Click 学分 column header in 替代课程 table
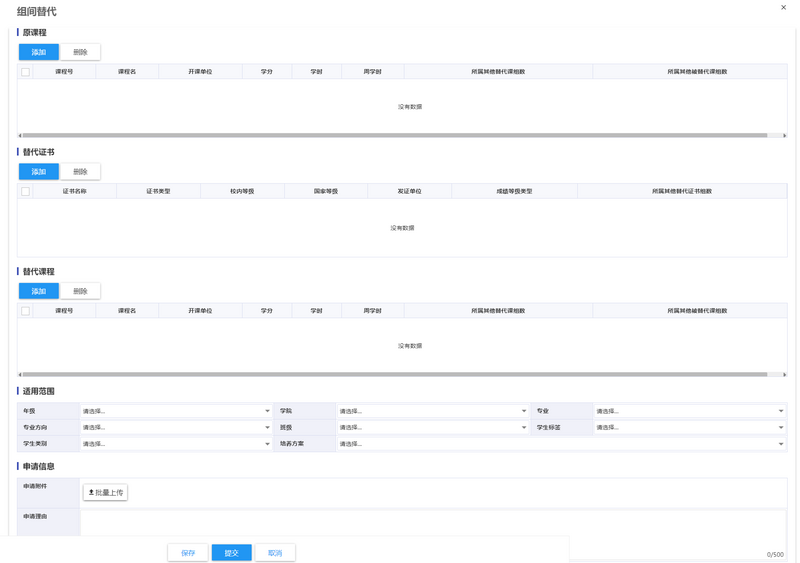This screenshot has width=800, height=563. coord(267,311)
